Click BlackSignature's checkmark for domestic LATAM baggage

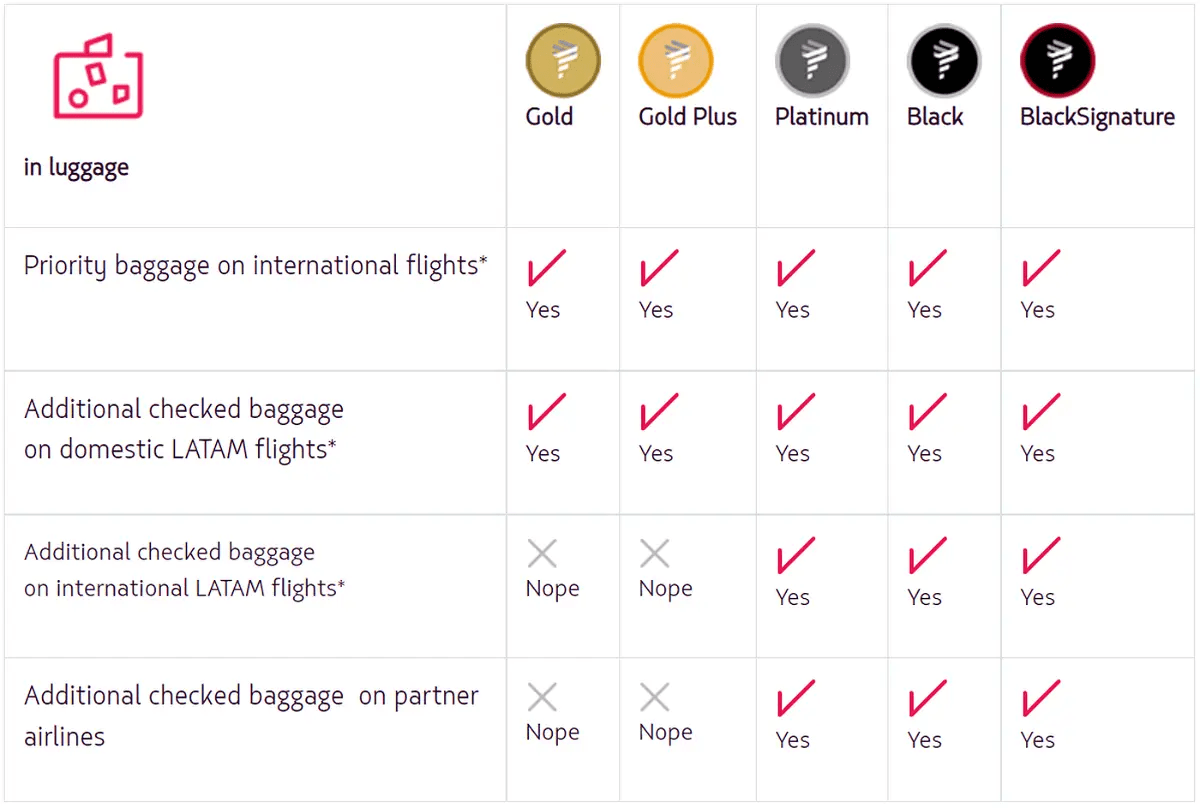(x=1040, y=413)
